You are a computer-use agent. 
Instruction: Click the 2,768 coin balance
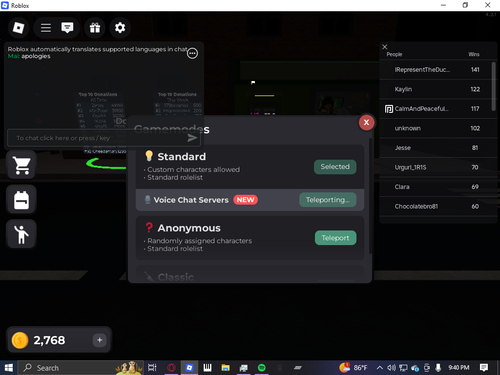[x=49, y=340]
